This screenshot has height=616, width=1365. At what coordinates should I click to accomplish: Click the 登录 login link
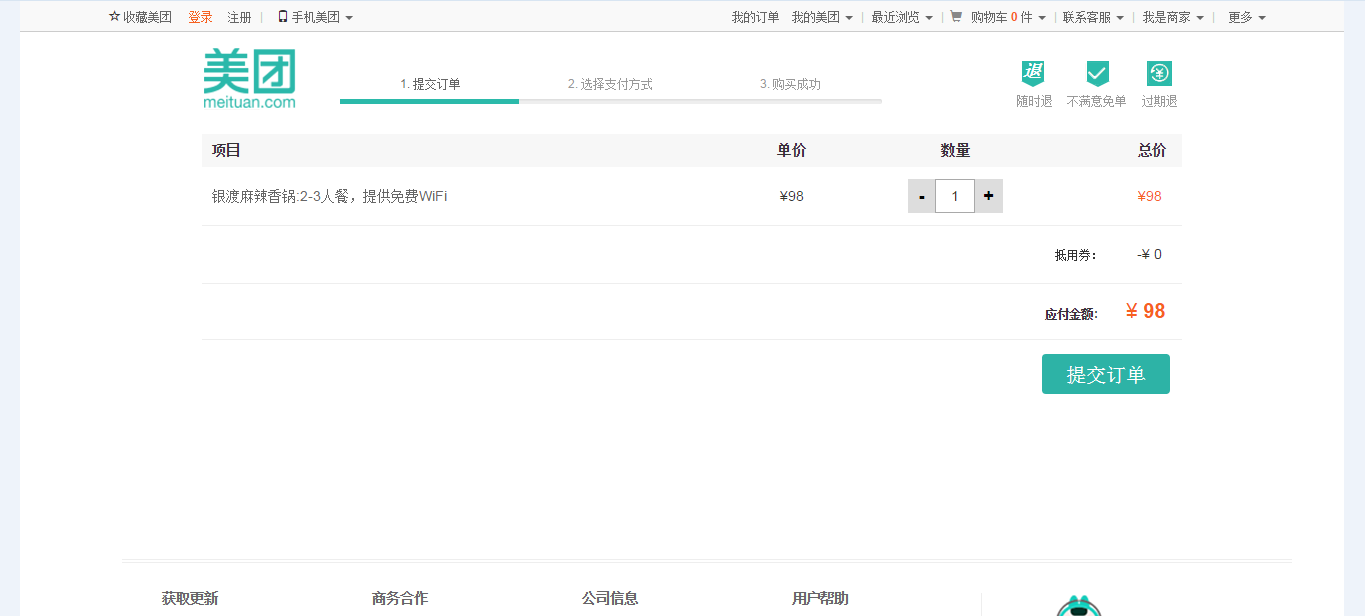point(200,17)
